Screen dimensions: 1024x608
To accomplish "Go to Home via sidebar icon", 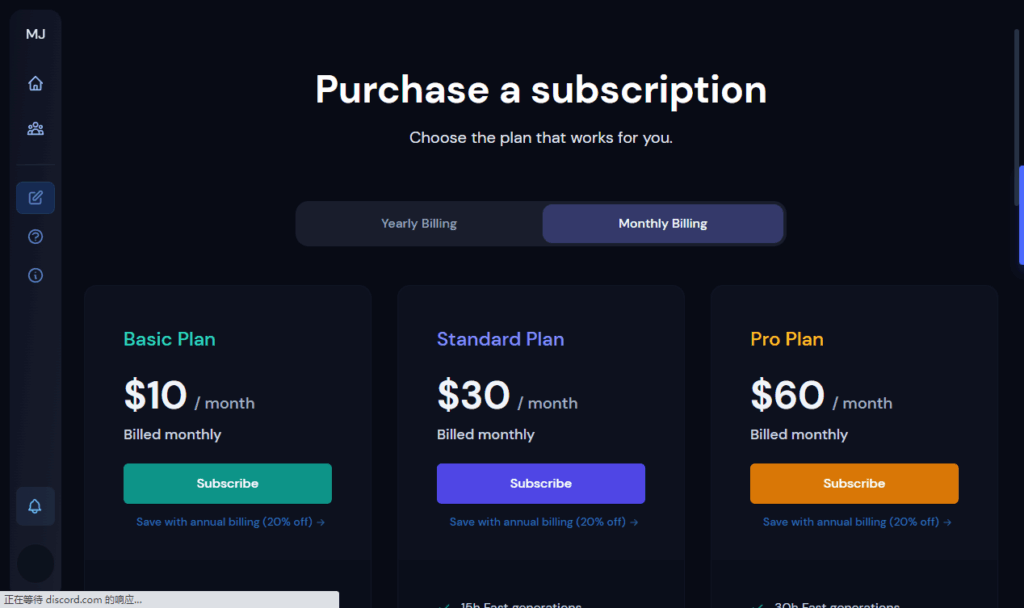I will 36,84.
